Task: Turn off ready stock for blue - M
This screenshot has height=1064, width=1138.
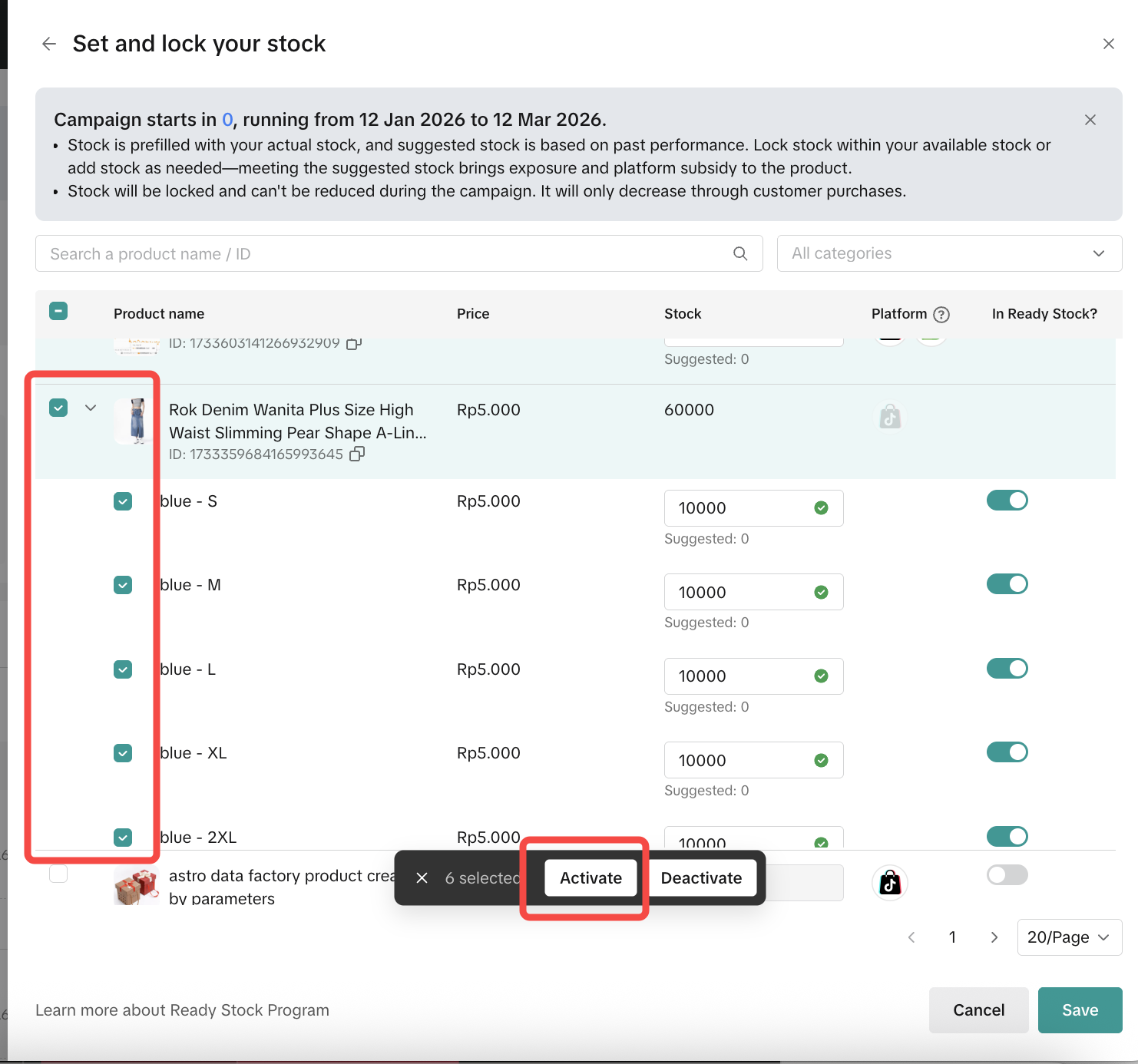Action: (1007, 584)
